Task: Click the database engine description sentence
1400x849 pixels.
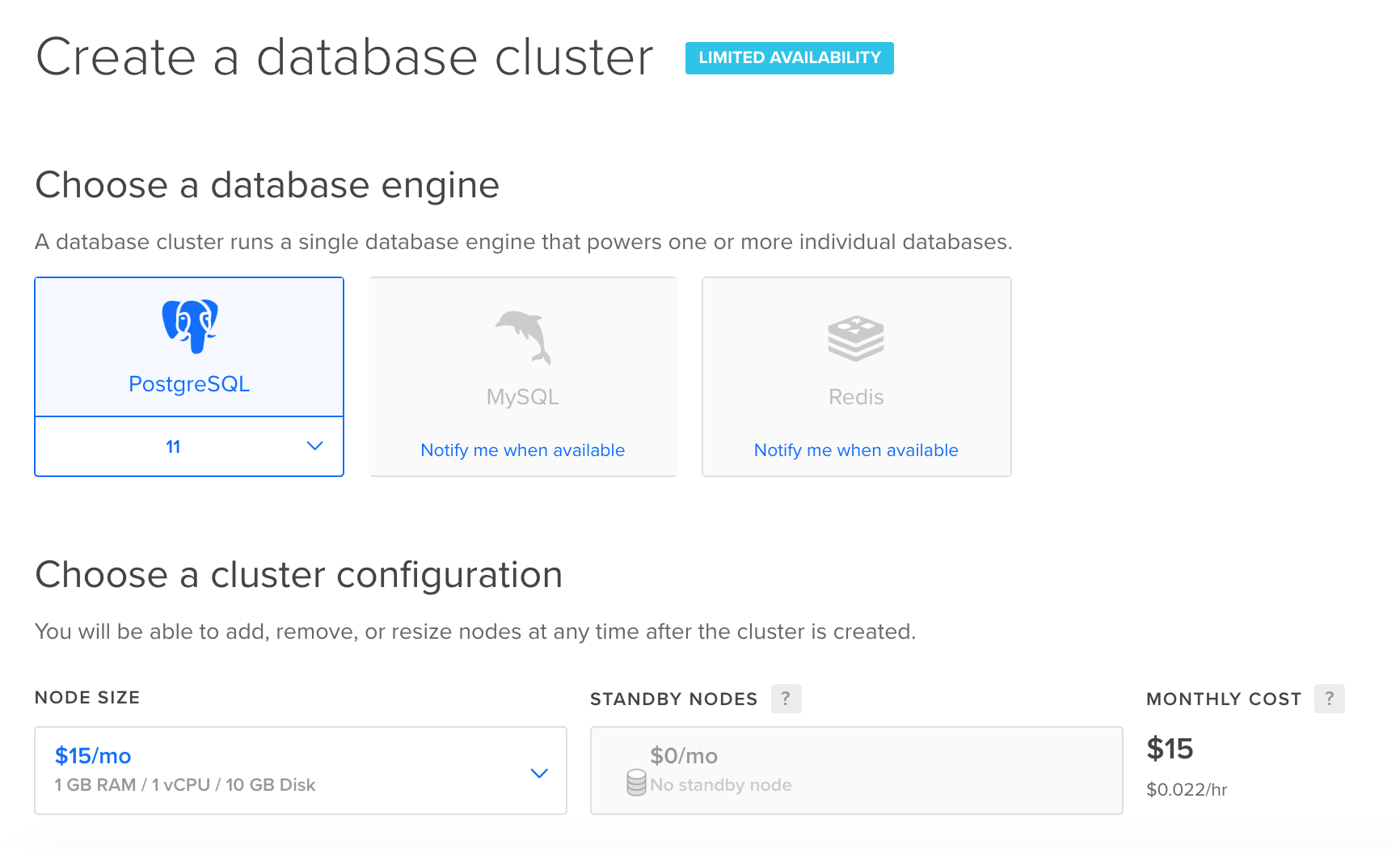Action: pos(524,243)
